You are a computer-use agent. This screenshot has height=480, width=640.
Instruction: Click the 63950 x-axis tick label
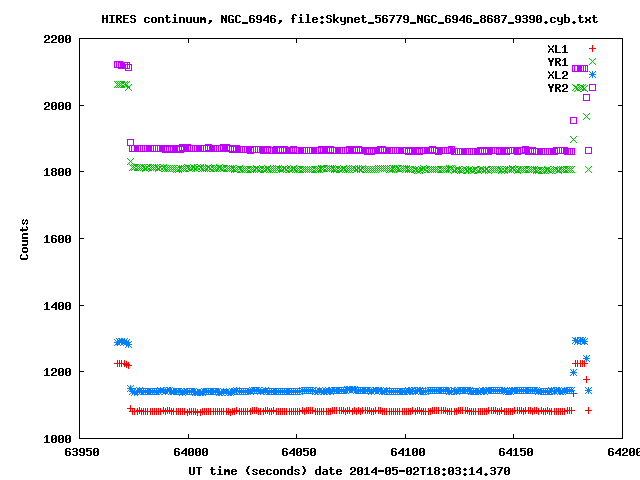click(82, 452)
